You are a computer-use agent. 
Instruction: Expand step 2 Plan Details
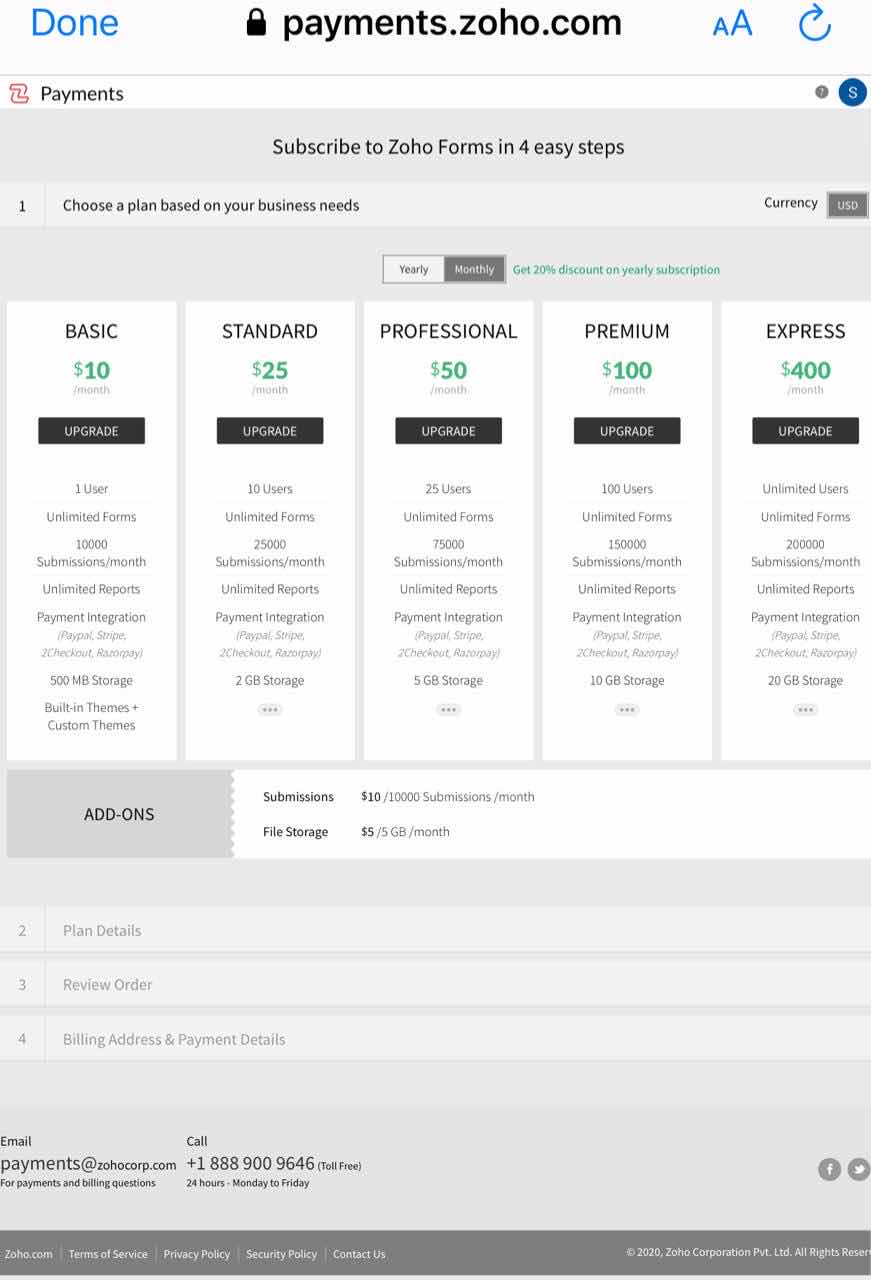(435, 930)
